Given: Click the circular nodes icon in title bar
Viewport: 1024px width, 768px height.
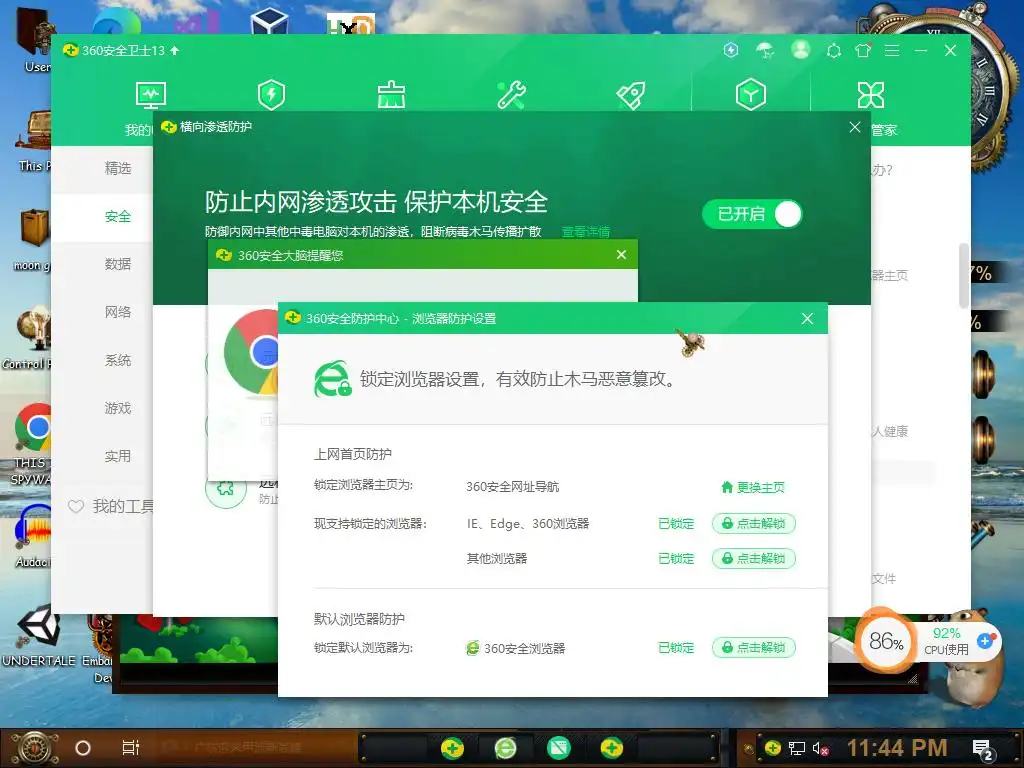Looking at the screenshot, I should pyautogui.click(x=834, y=50).
